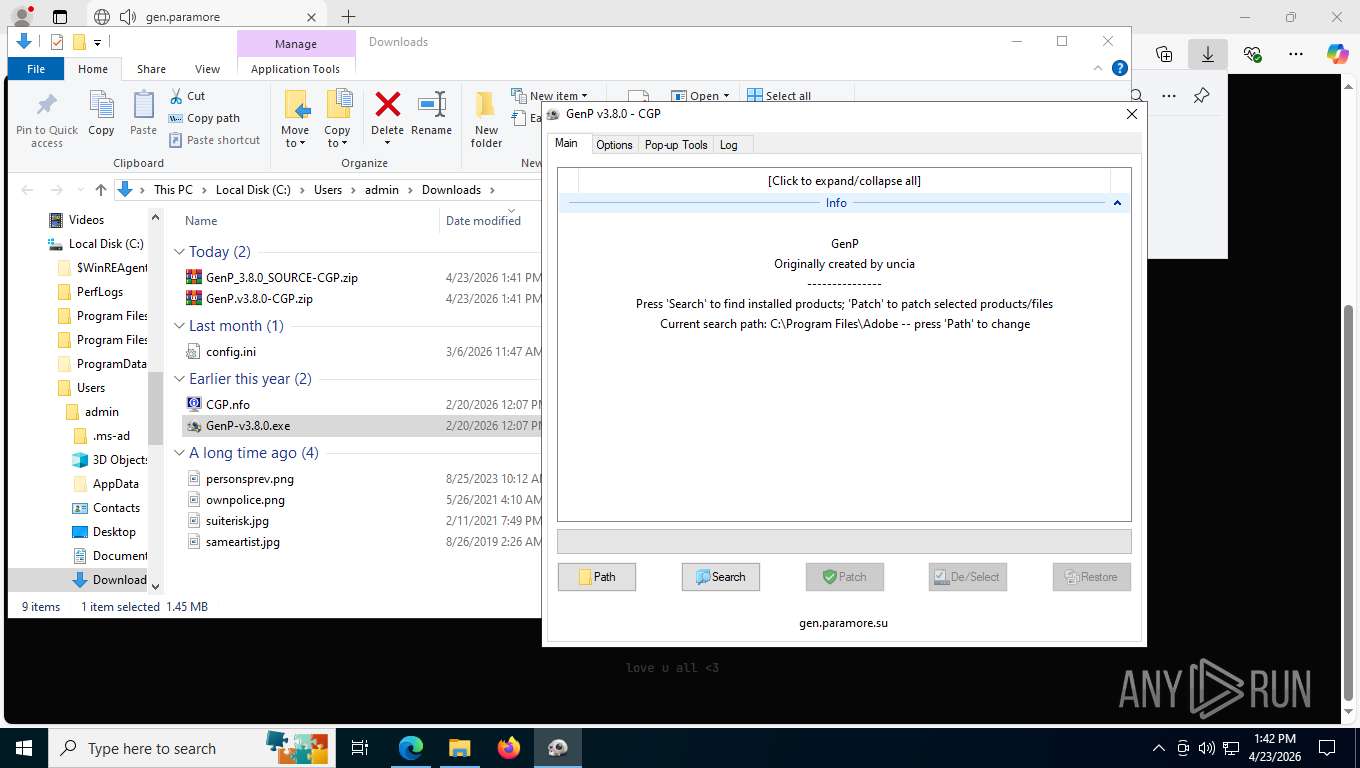Screen dimensions: 1360x768
Task: Open the View ribbon tab in Explorer
Action: pyautogui.click(x=207, y=69)
